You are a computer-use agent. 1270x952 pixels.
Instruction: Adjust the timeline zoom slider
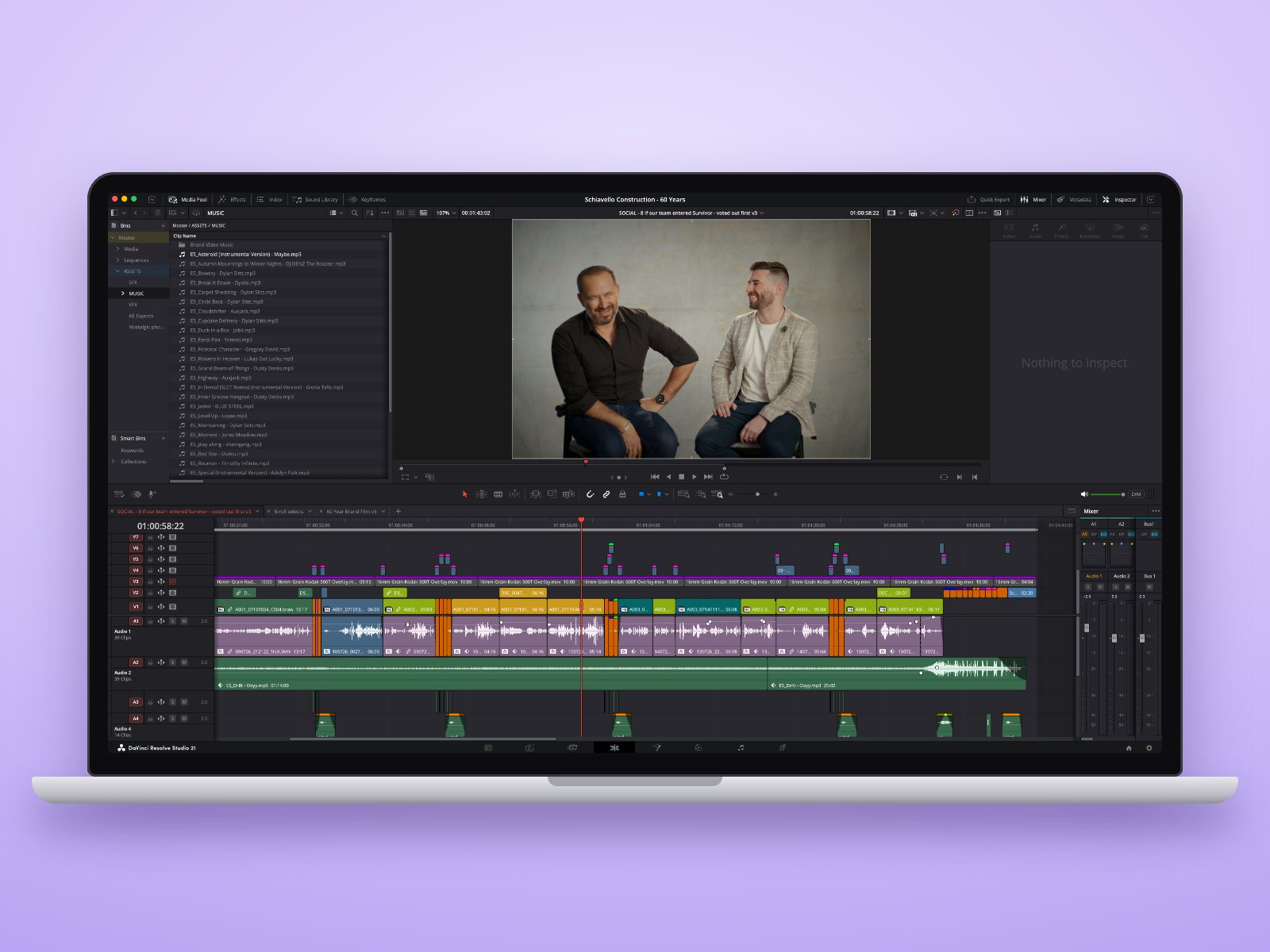coord(754,494)
